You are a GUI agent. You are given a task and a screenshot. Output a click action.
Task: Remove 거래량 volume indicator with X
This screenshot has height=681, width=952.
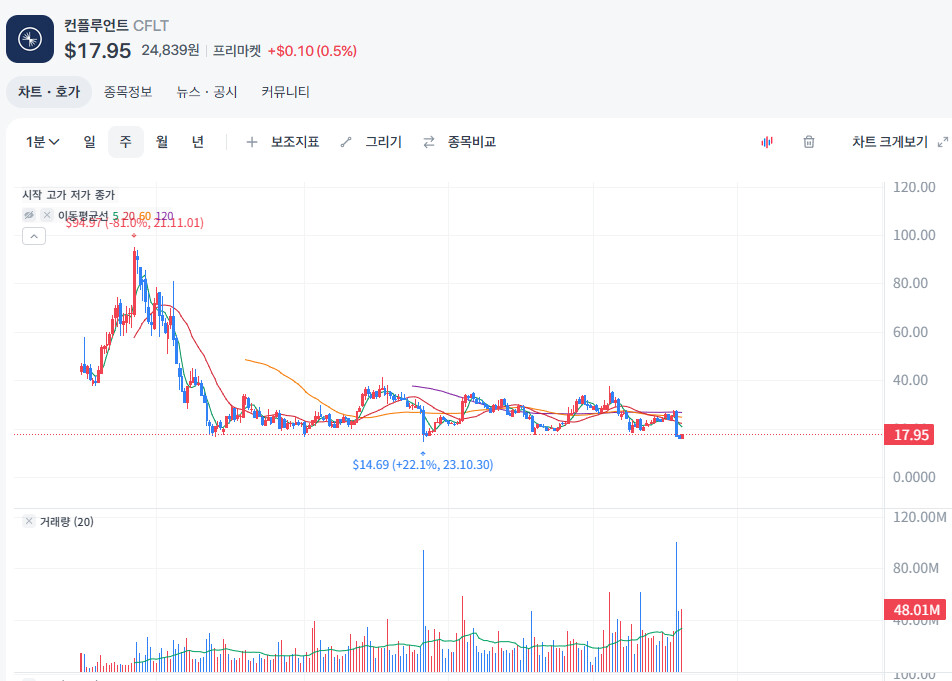pyautogui.click(x=29, y=521)
